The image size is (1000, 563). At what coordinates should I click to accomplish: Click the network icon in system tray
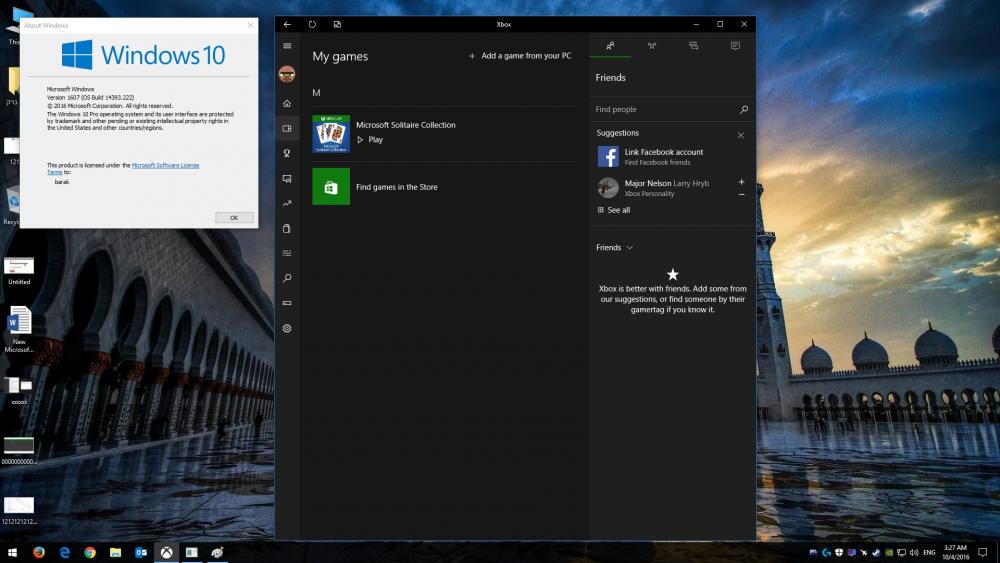tap(901, 553)
